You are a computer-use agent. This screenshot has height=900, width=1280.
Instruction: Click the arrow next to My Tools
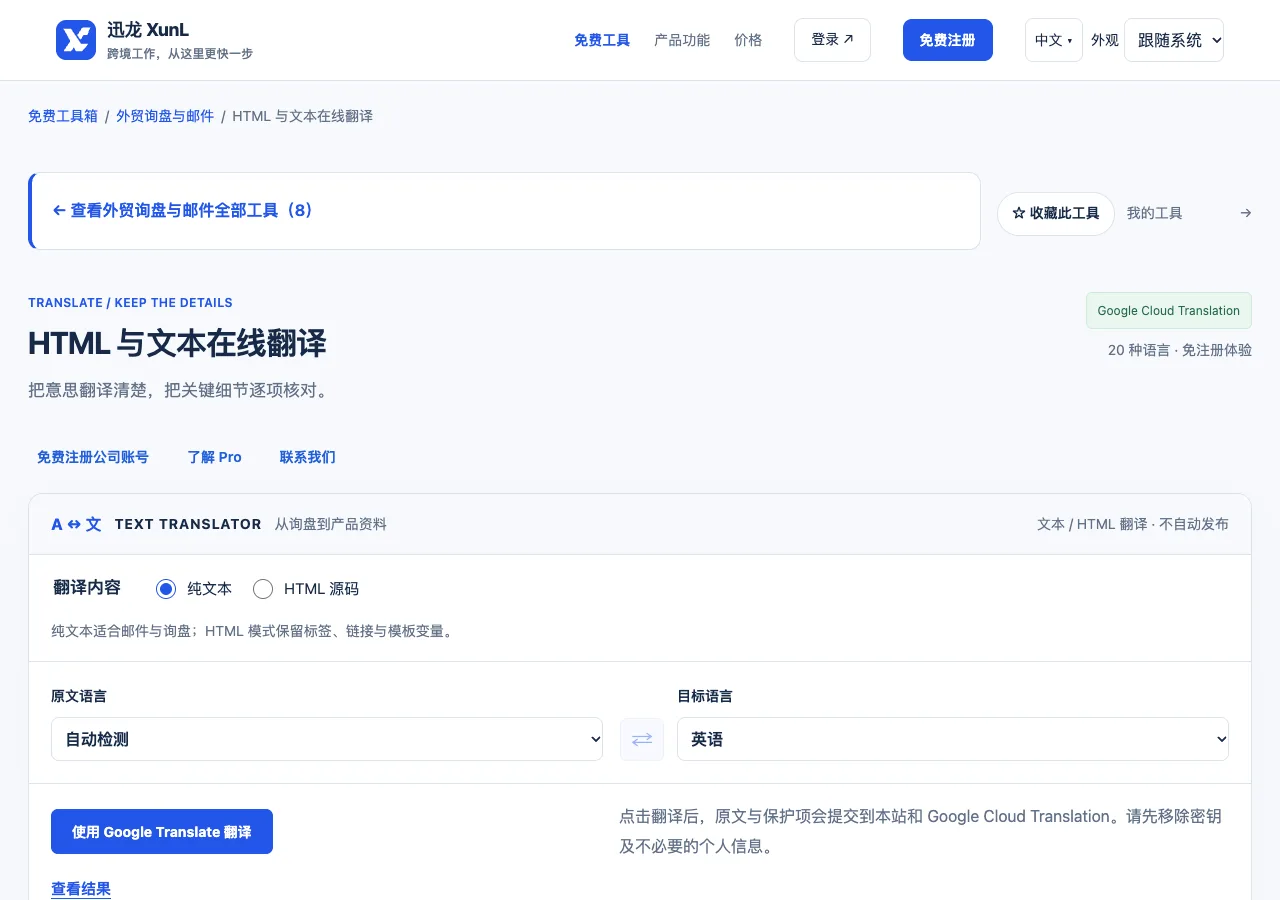(1246, 213)
